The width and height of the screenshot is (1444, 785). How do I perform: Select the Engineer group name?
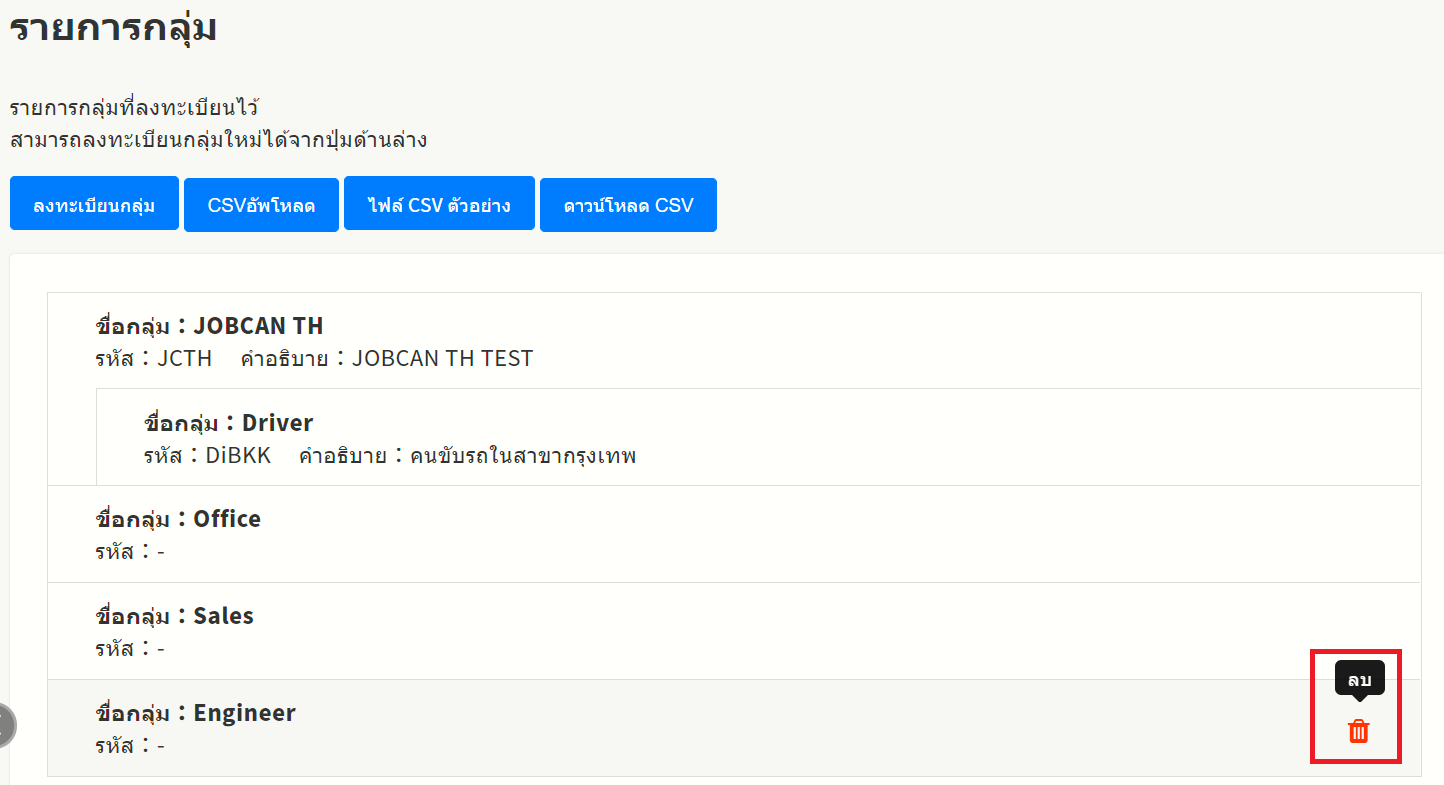tap(244, 713)
